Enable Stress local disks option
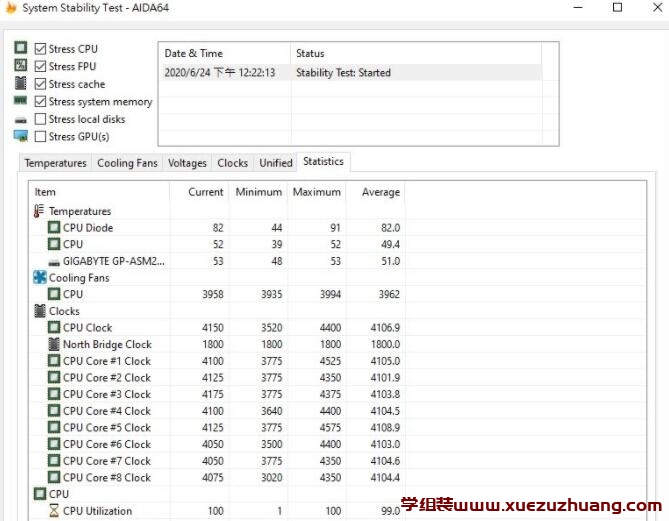The width and height of the screenshot is (669, 521). [40, 119]
